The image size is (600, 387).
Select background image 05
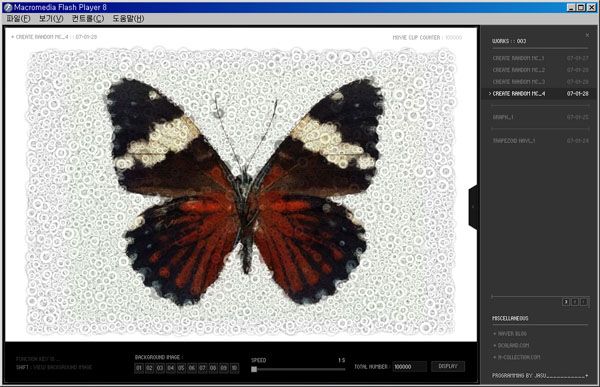point(181,368)
